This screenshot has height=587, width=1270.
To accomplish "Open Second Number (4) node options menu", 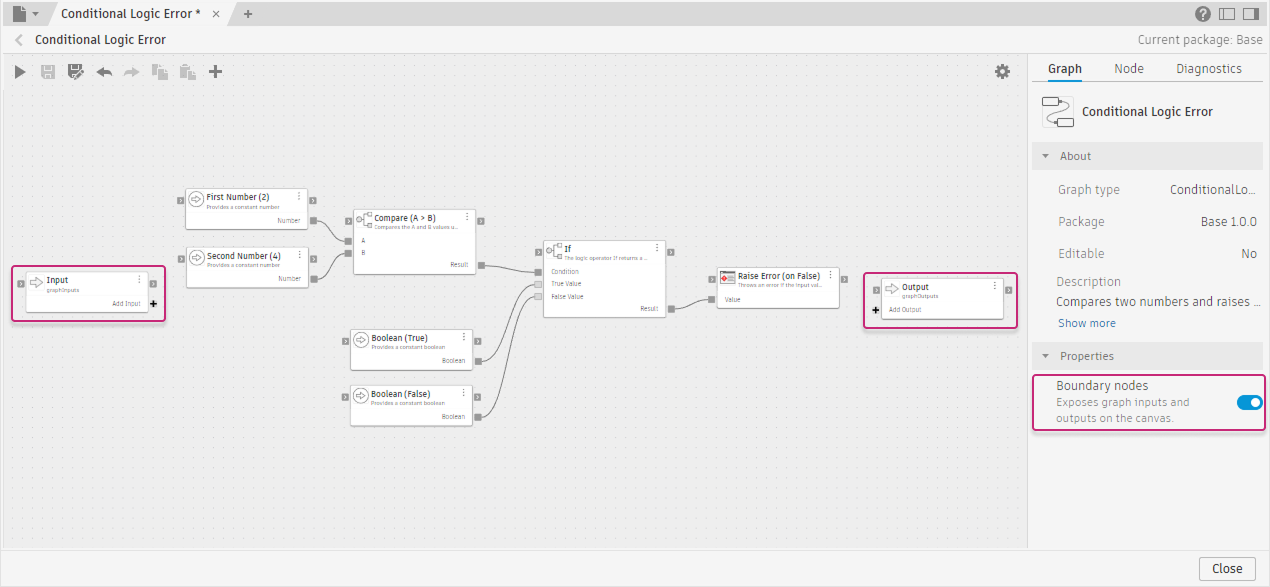I will 298,255.
